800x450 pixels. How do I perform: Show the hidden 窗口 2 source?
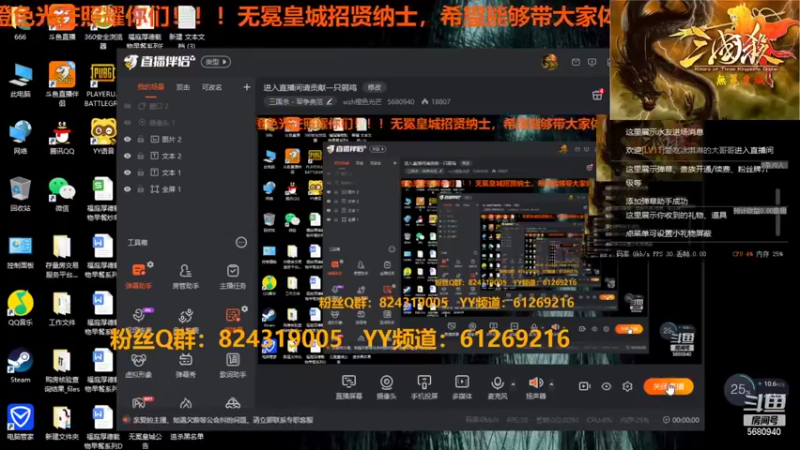pos(128,106)
